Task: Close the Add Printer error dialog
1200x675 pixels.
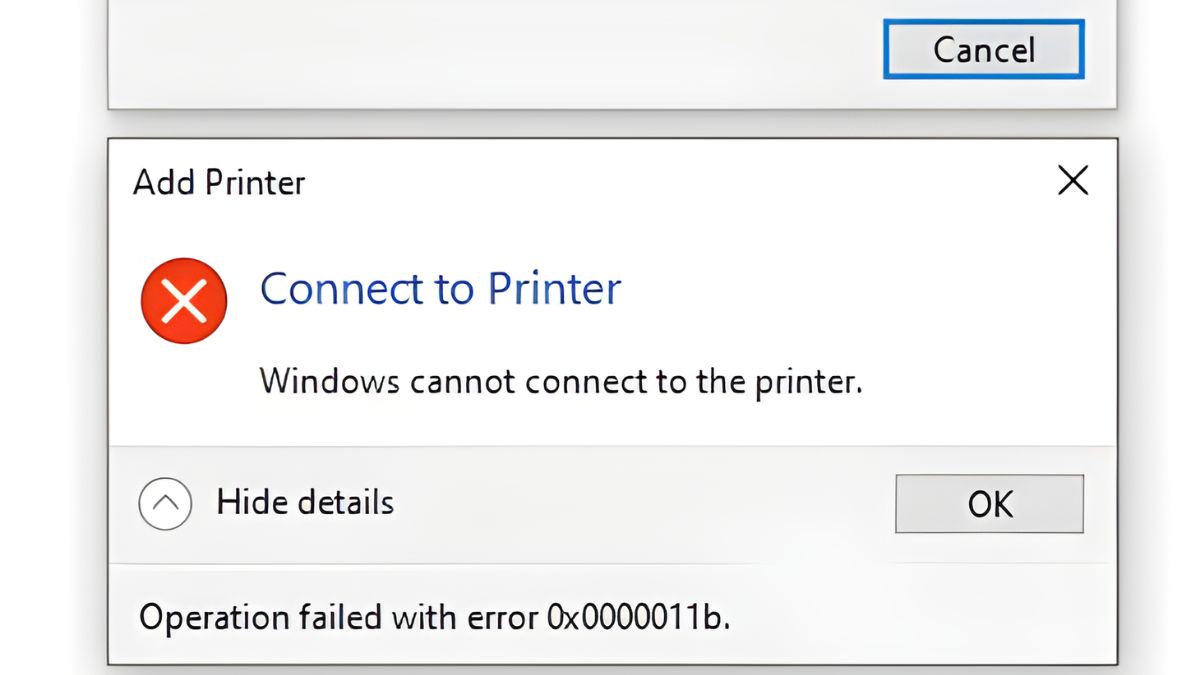Action: [1073, 181]
